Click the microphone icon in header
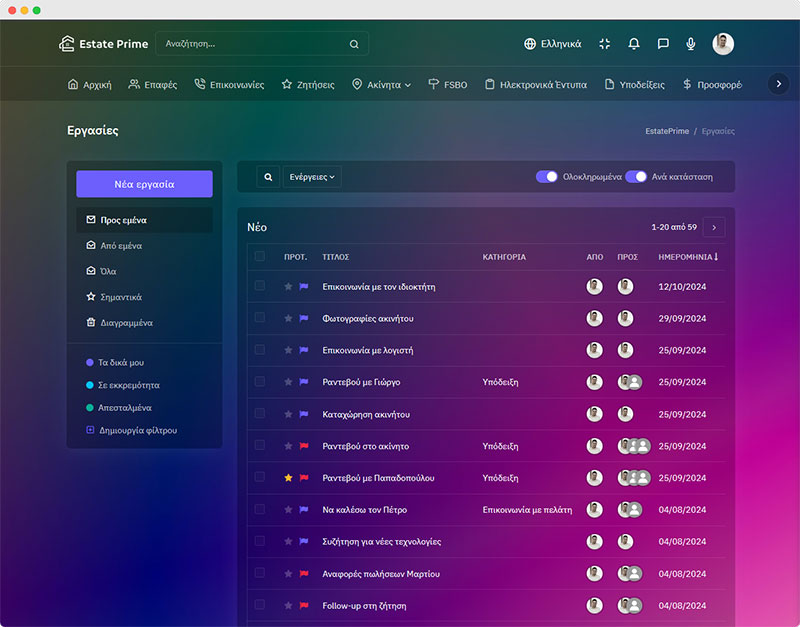 (x=690, y=44)
